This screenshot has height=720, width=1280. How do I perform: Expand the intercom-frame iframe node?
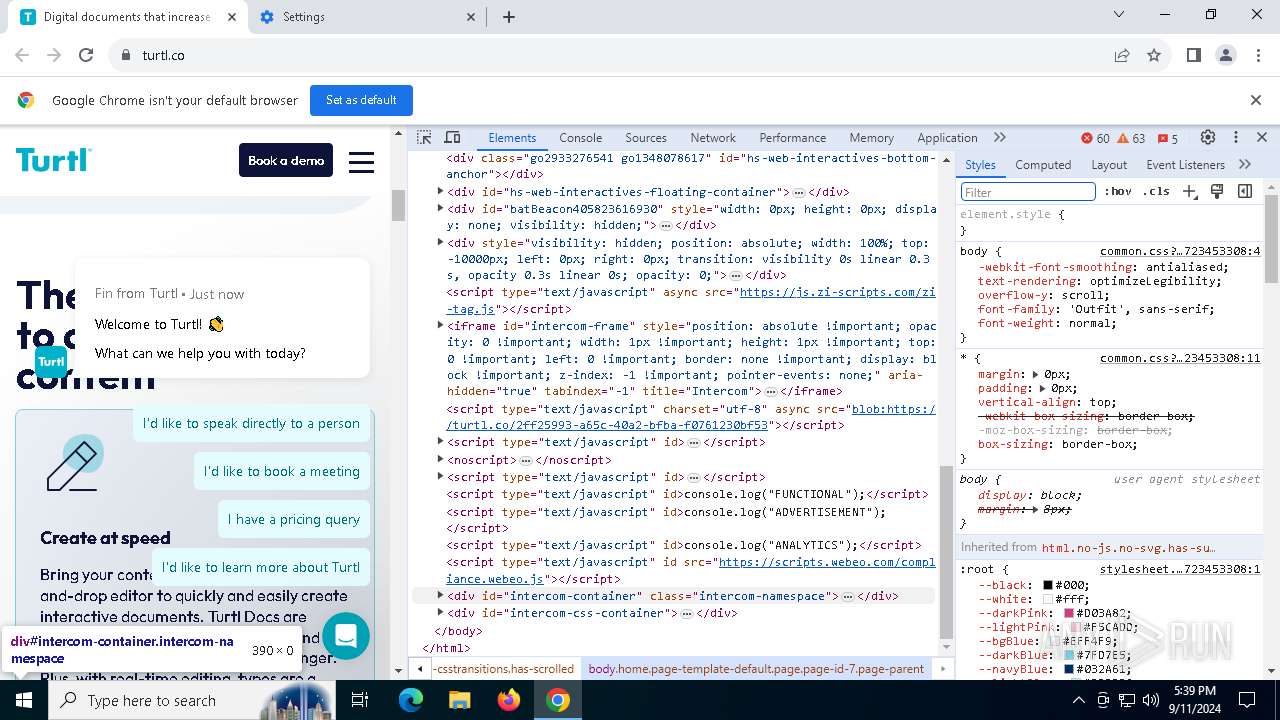click(441, 326)
